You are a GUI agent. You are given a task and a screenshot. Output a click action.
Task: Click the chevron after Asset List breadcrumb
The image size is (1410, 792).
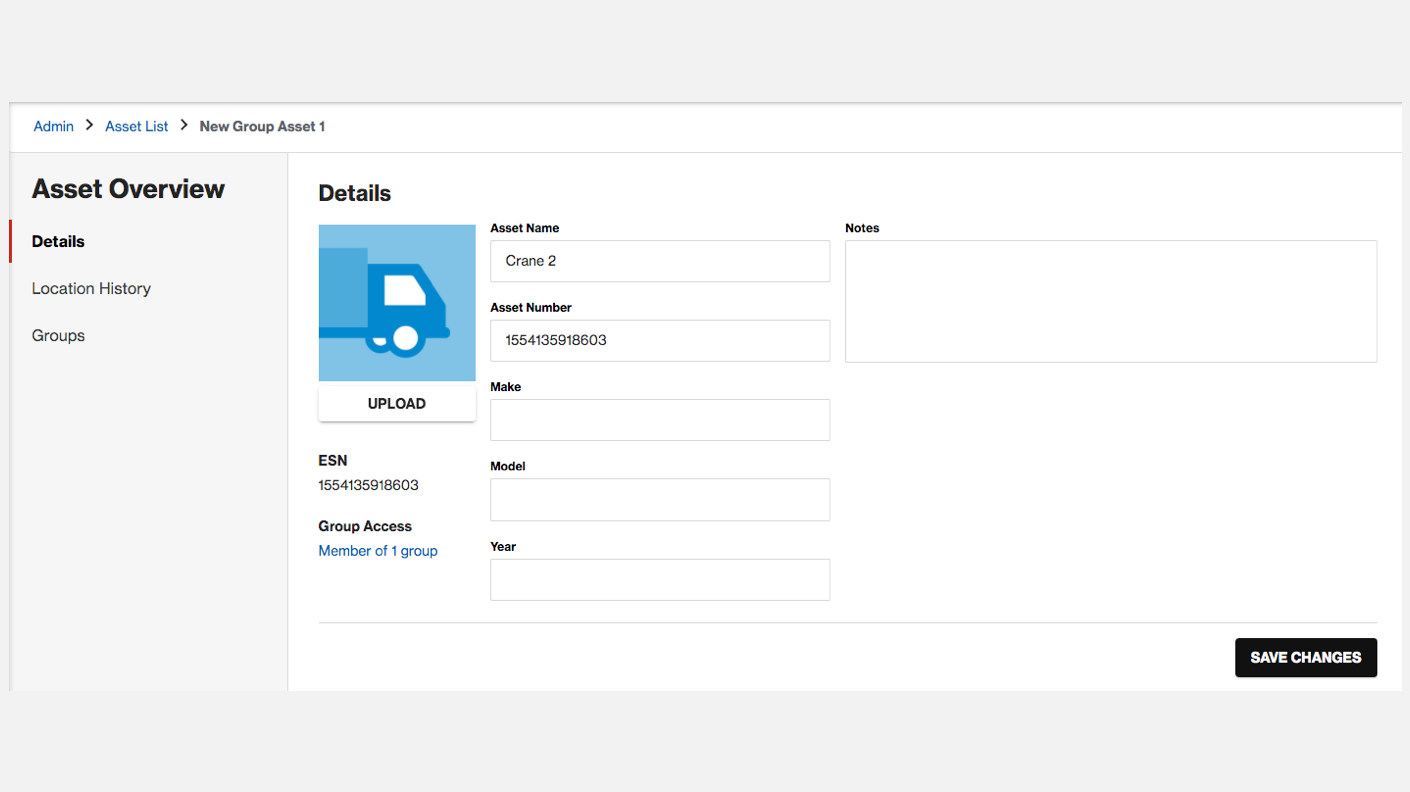pyautogui.click(x=184, y=126)
